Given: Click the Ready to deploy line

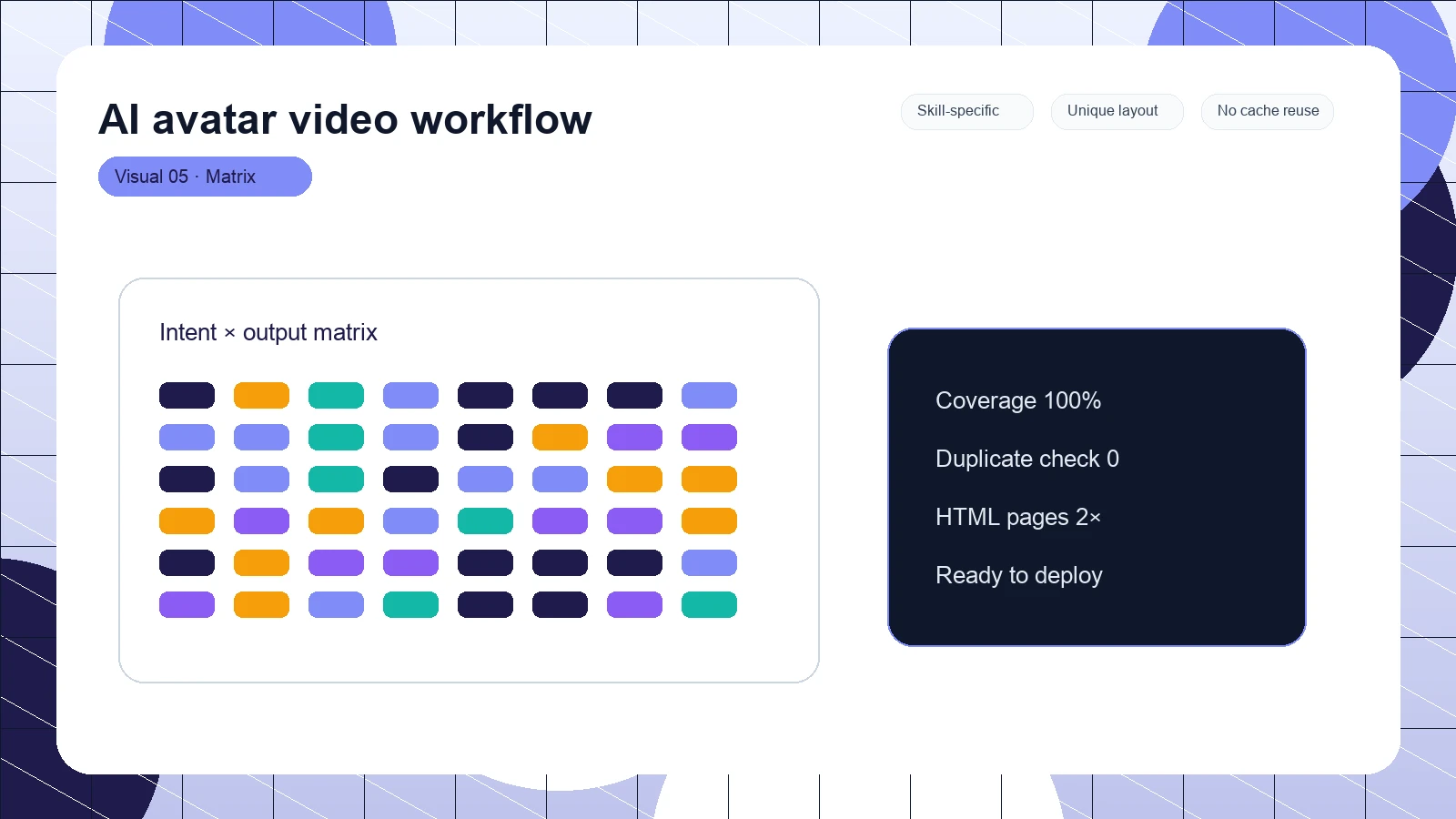Looking at the screenshot, I should pyautogui.click(x=1019, y=575).
